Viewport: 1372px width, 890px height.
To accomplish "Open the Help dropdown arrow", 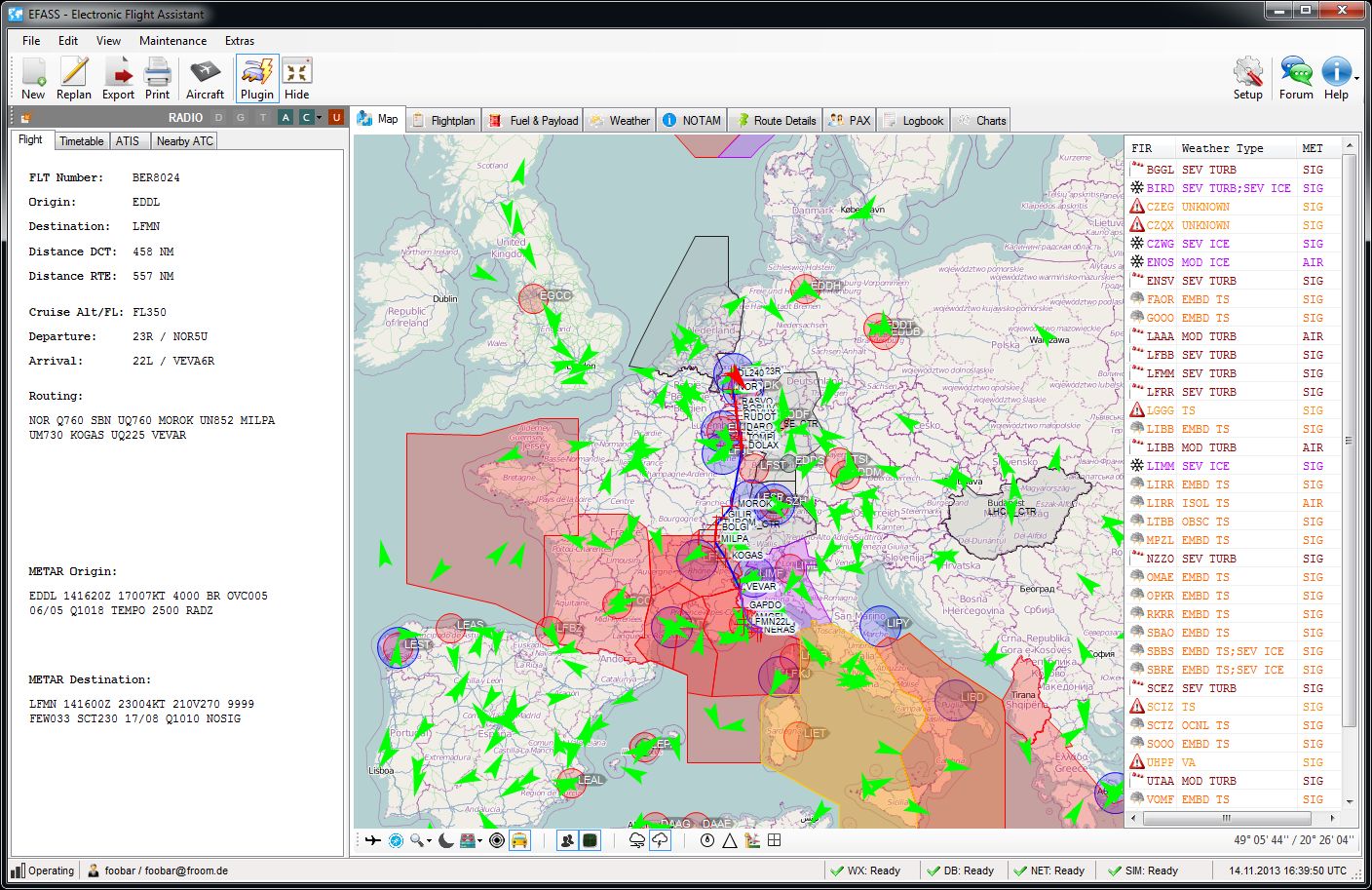I will [1356, 80].
